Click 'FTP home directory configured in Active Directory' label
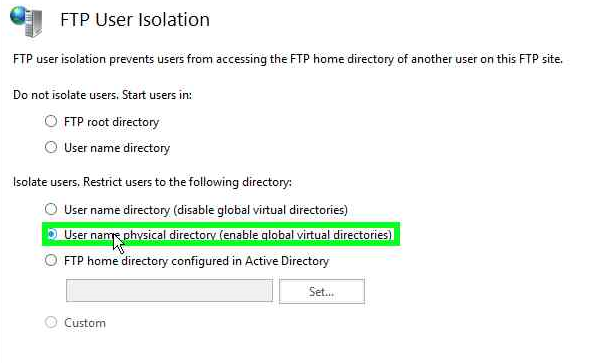Image resolution: width=592 pixels, height=363 pixels. tap(196, 261)
